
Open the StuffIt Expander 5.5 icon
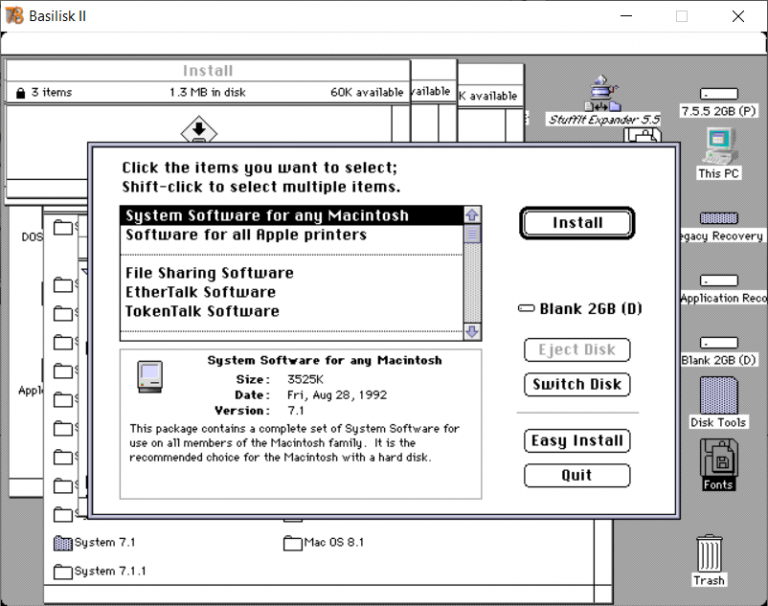pyautogui.click(x=603, y=93)
